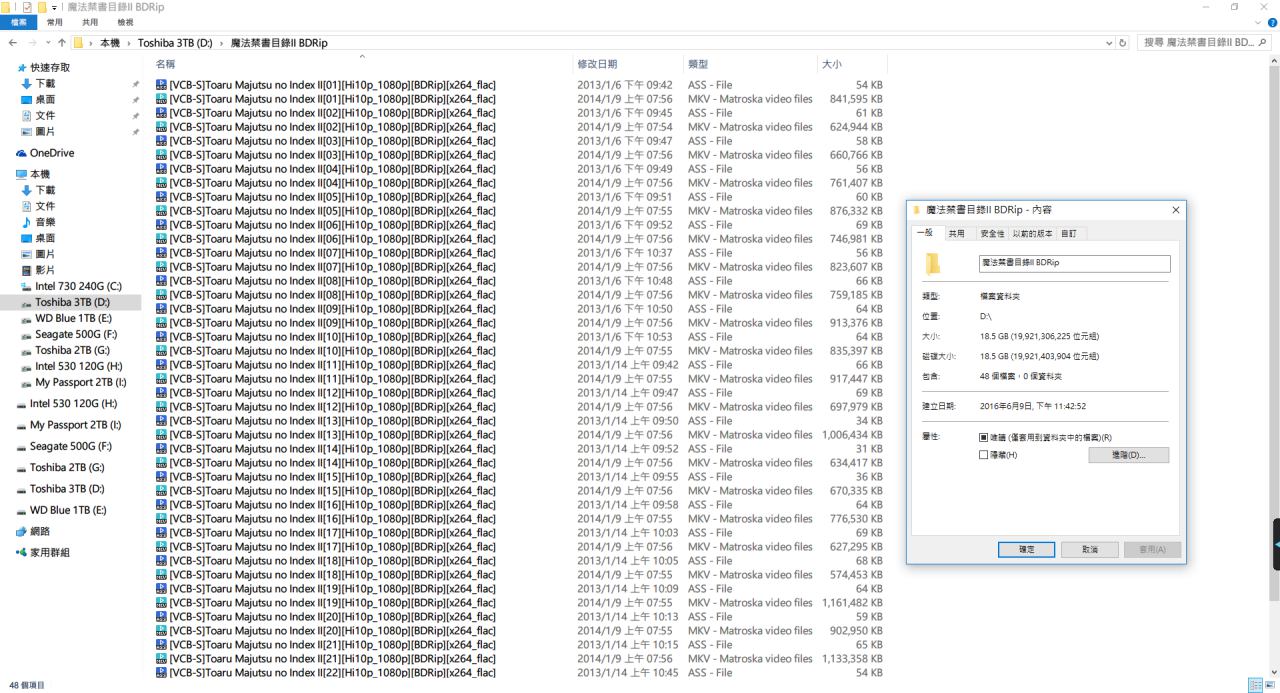
Task: Open the recent locations dropdown arrow
Action: (x=47, y=43)
